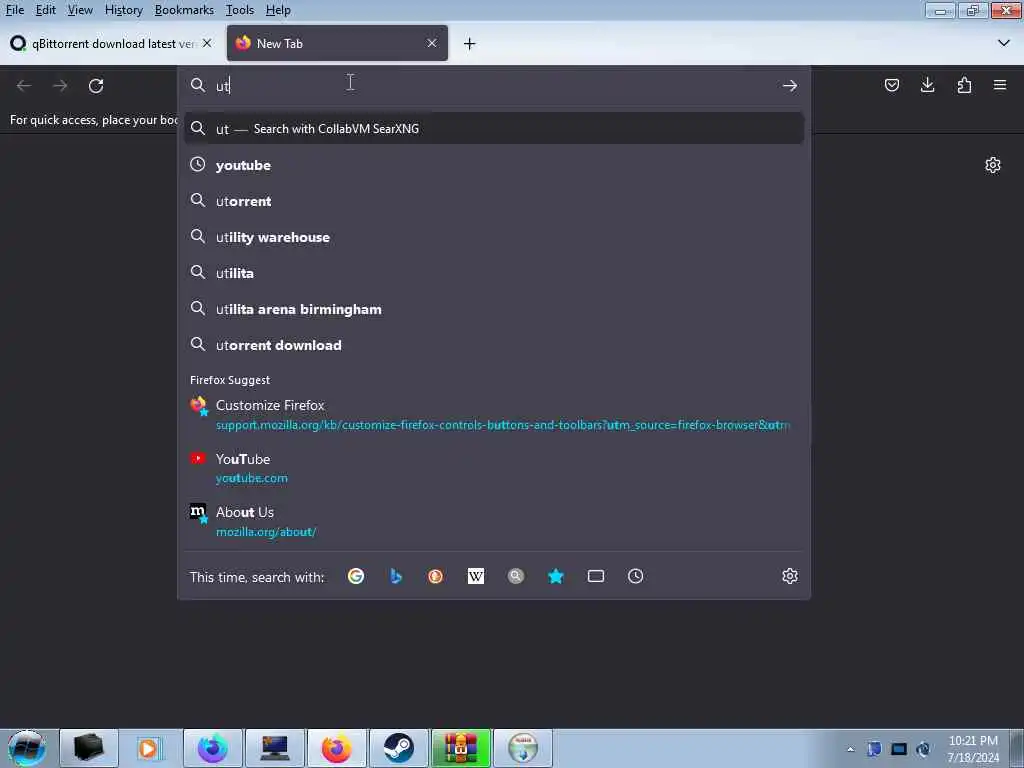The height and width of the screenshot is (768, 1024).
Task: Open new tab page settings gear
Action: (x=993, y=165)
